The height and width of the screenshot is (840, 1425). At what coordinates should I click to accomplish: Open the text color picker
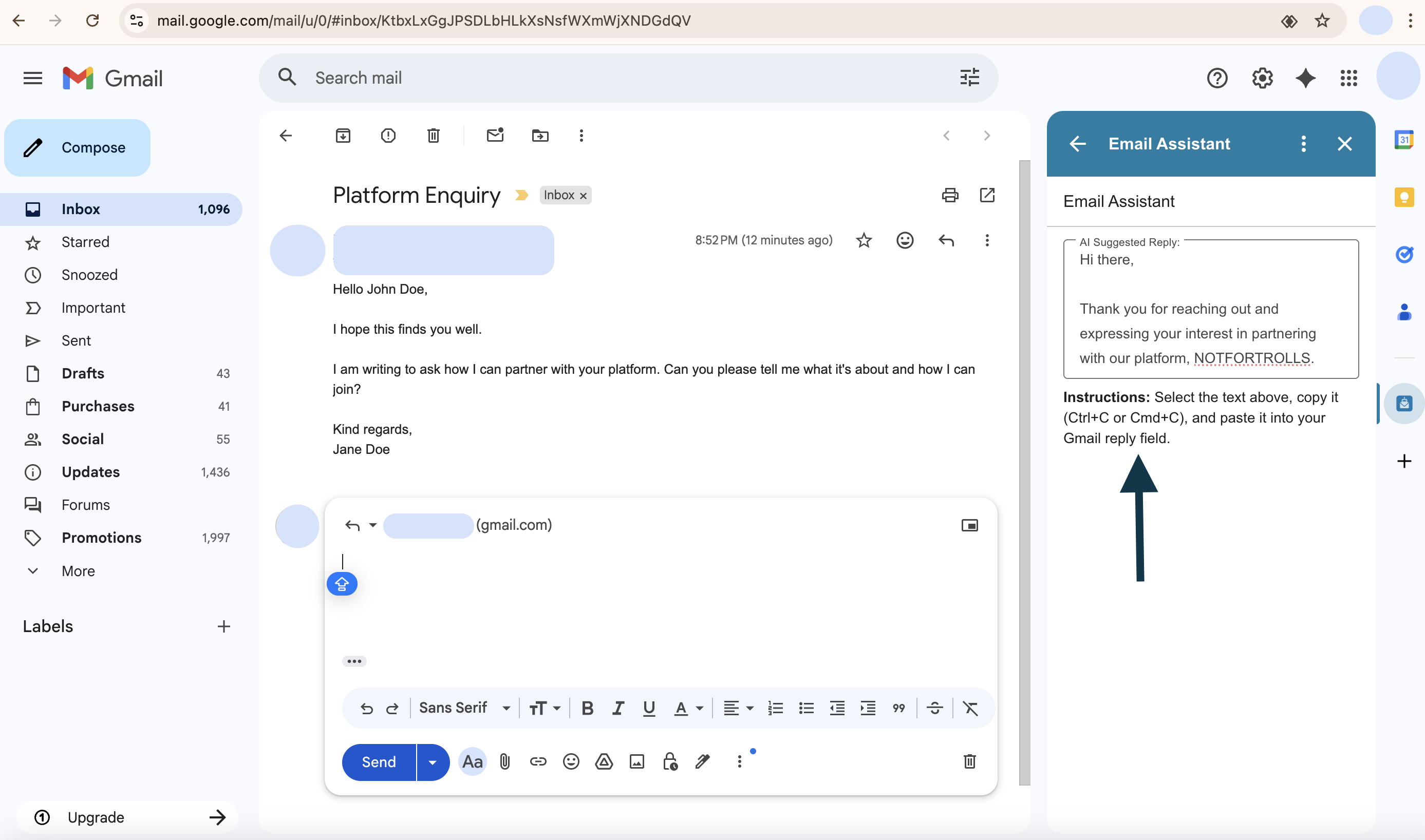(x=687, y=708)
